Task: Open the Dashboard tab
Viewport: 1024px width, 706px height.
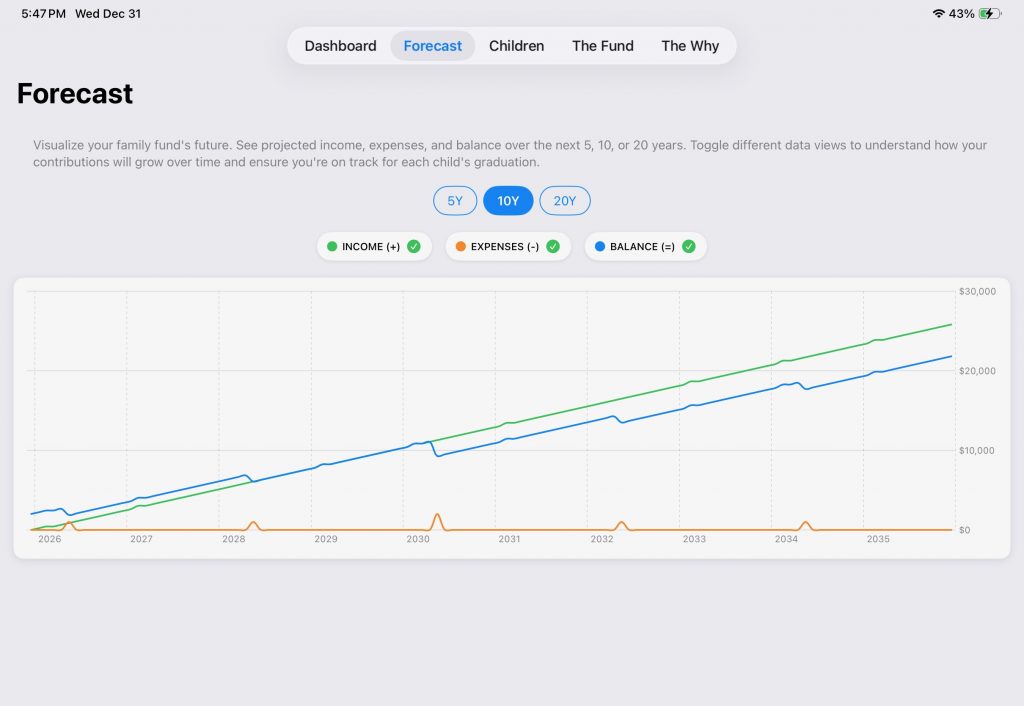Action: pos(340,46)
